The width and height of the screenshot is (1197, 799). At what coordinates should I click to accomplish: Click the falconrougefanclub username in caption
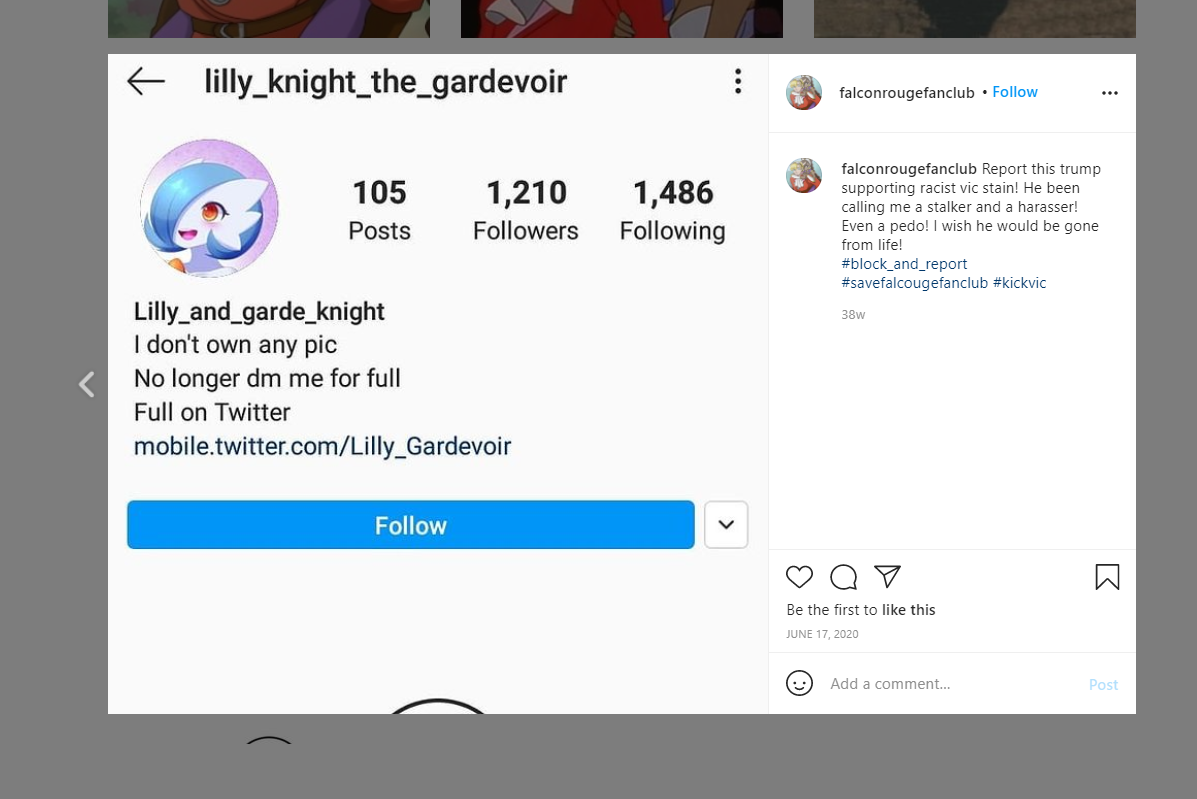pyautogui.click(x=908, y=169)
